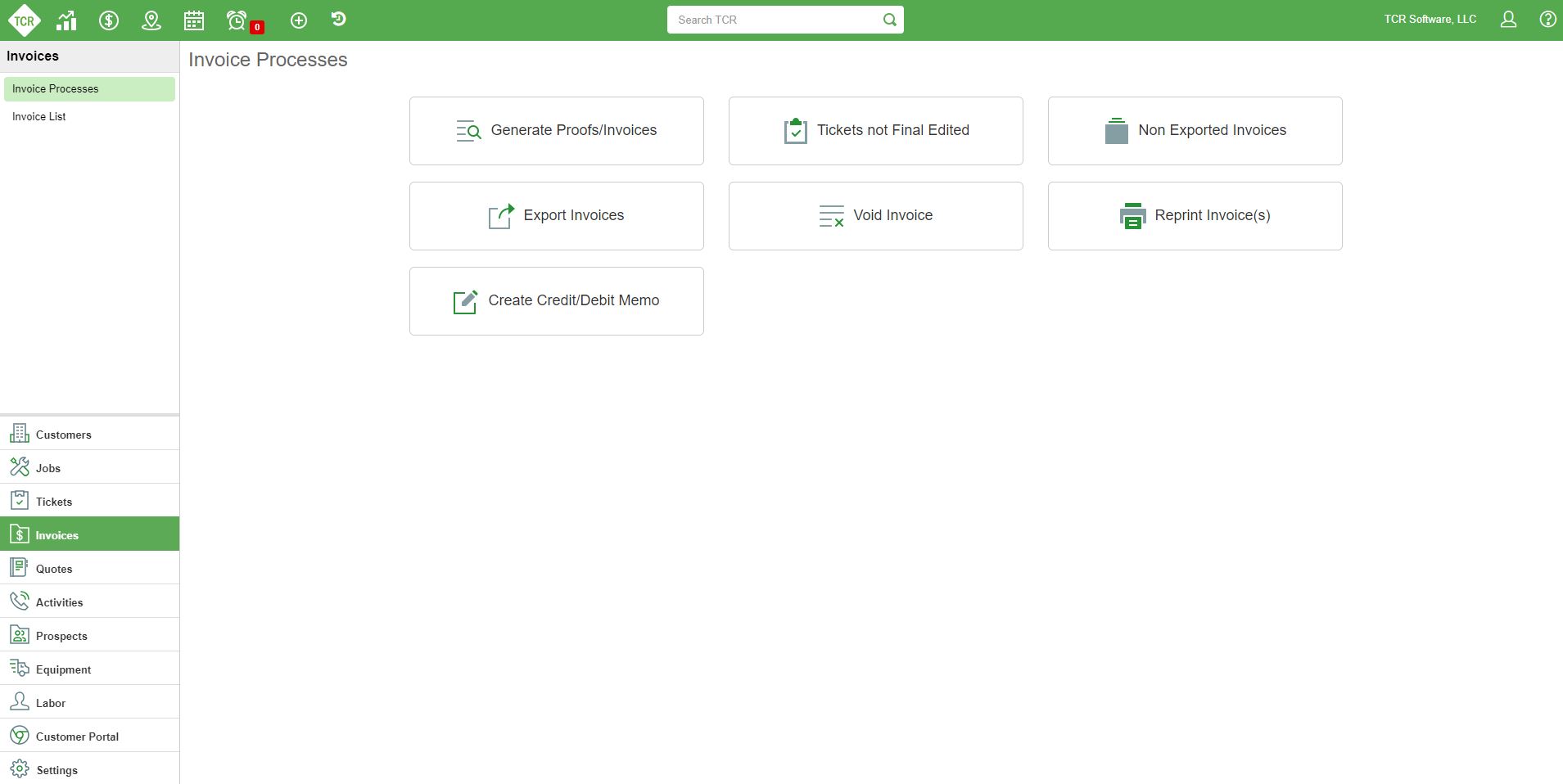Open the map location pin icon
Screen dimensions: 1563x784
pyautogui.click(x=151, y=20)
